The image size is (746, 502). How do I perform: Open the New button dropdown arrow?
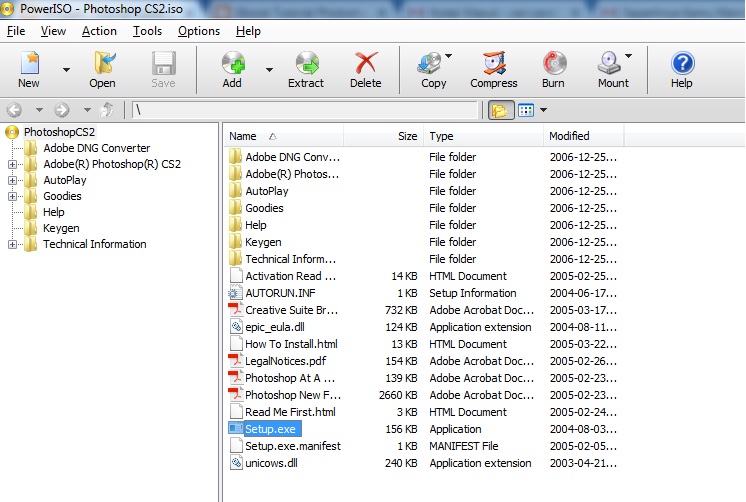tap(67, 69)
